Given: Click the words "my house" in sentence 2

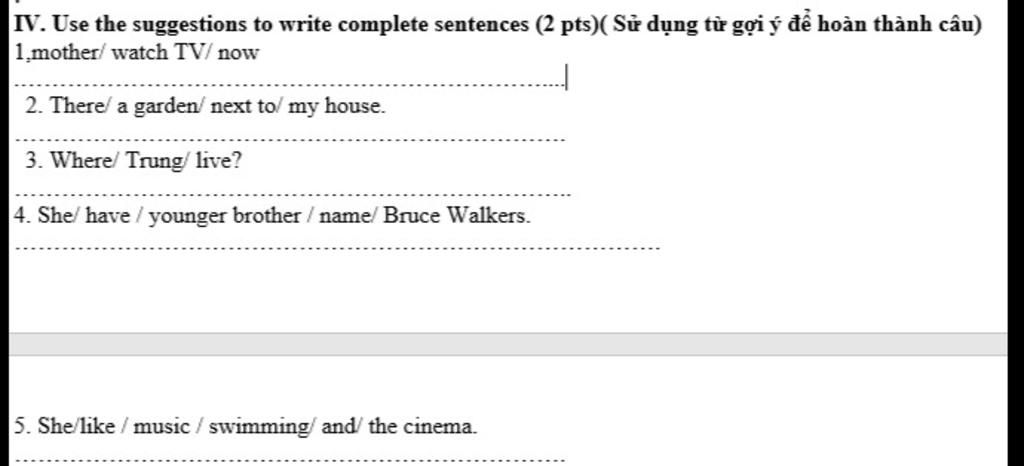Looking at the screenshot, I should [335, 106].
